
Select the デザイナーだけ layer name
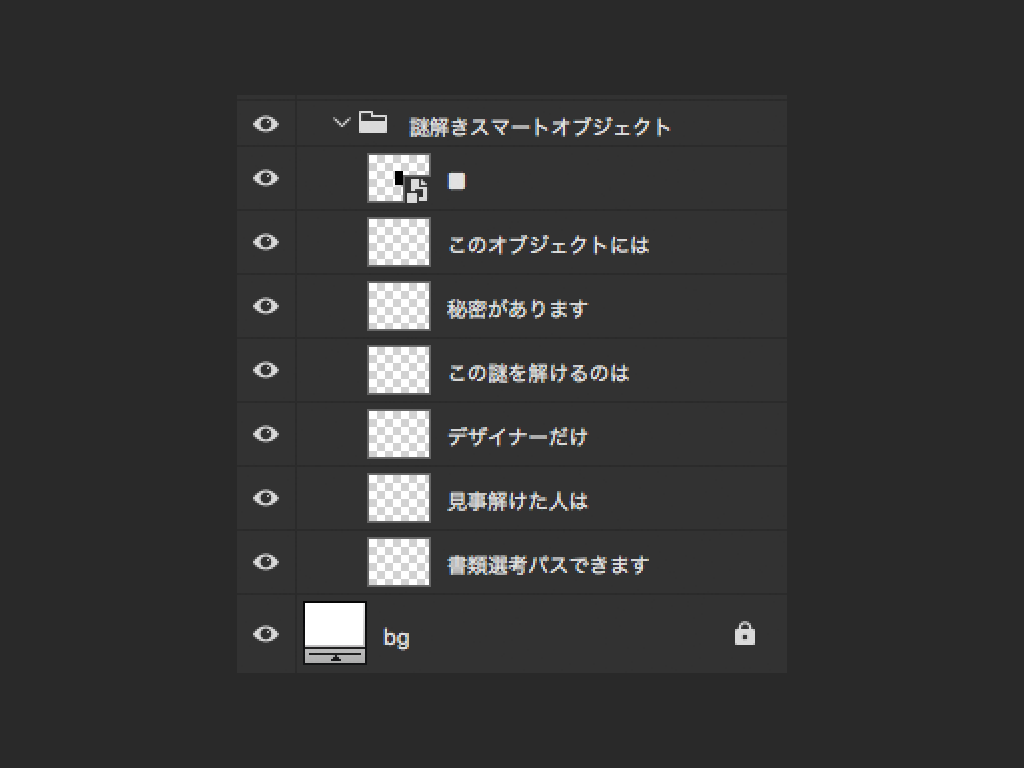click(x=518, y=437)
